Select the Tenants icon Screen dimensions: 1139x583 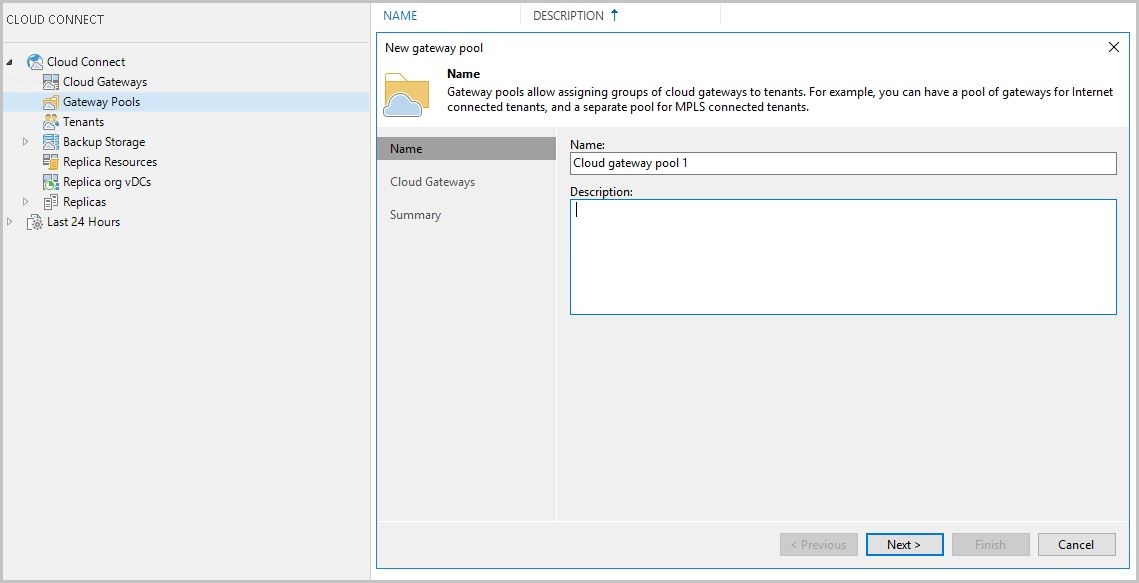(50, 121)
